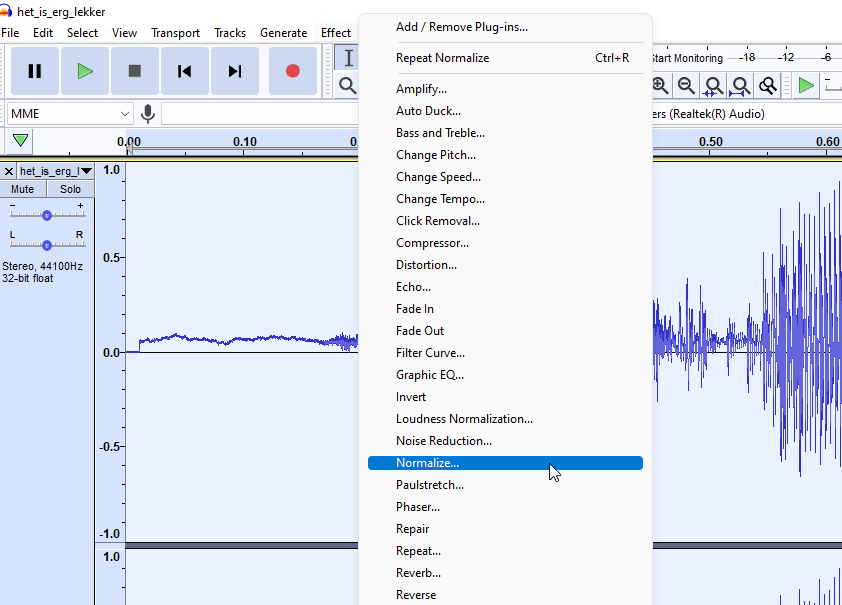Select the highlighted Normalize effect
This screenshot has width=842, height=605.
point(505,463)
